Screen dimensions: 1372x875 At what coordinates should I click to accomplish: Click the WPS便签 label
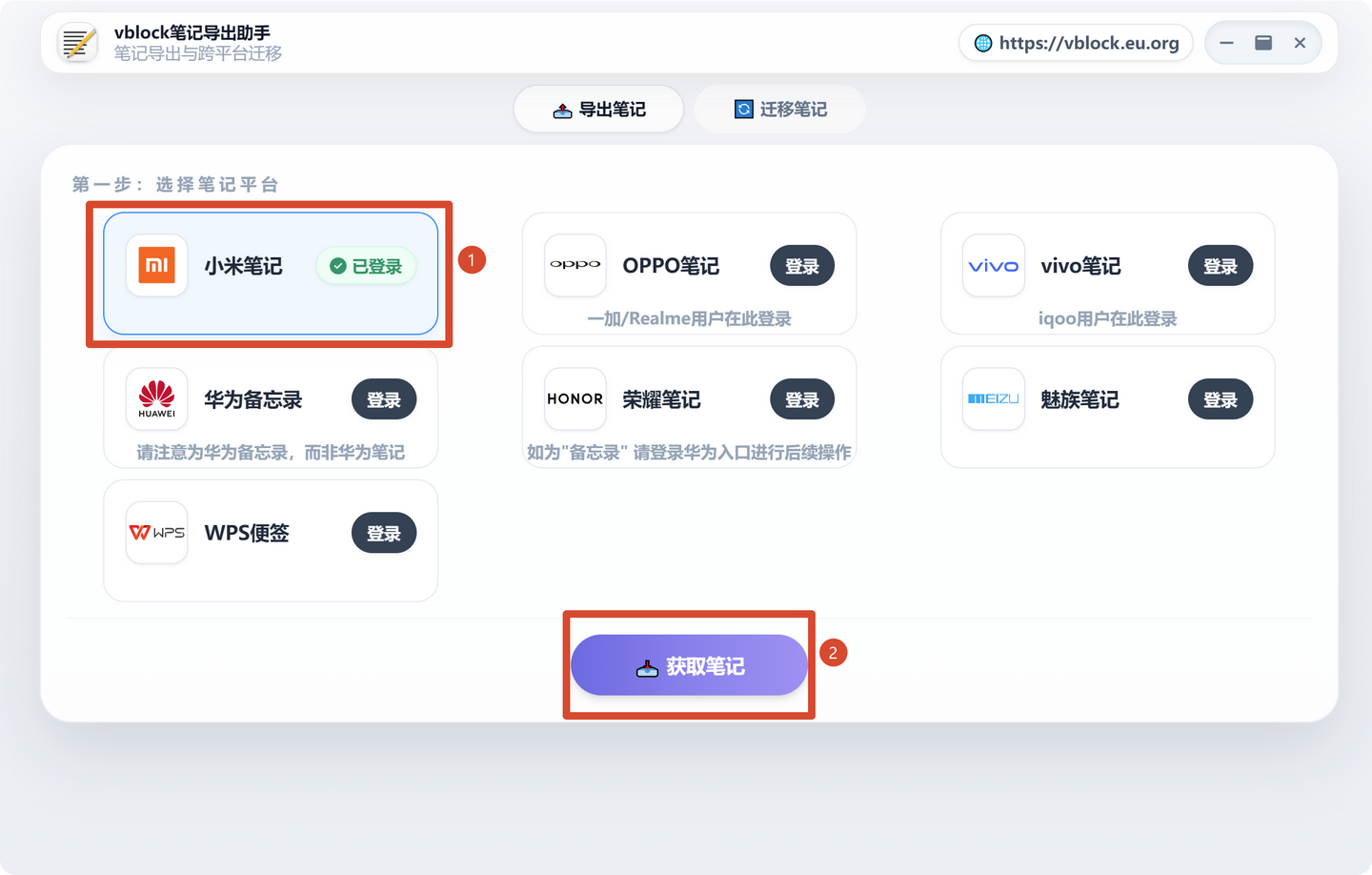click(247, 533)
